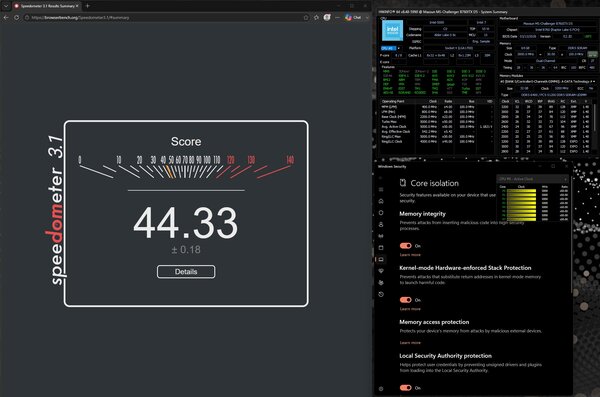Select the Avg. Effective Clock row in HWiNFO
This screenshot has width=600, height=397.
(x=436, y=131)
